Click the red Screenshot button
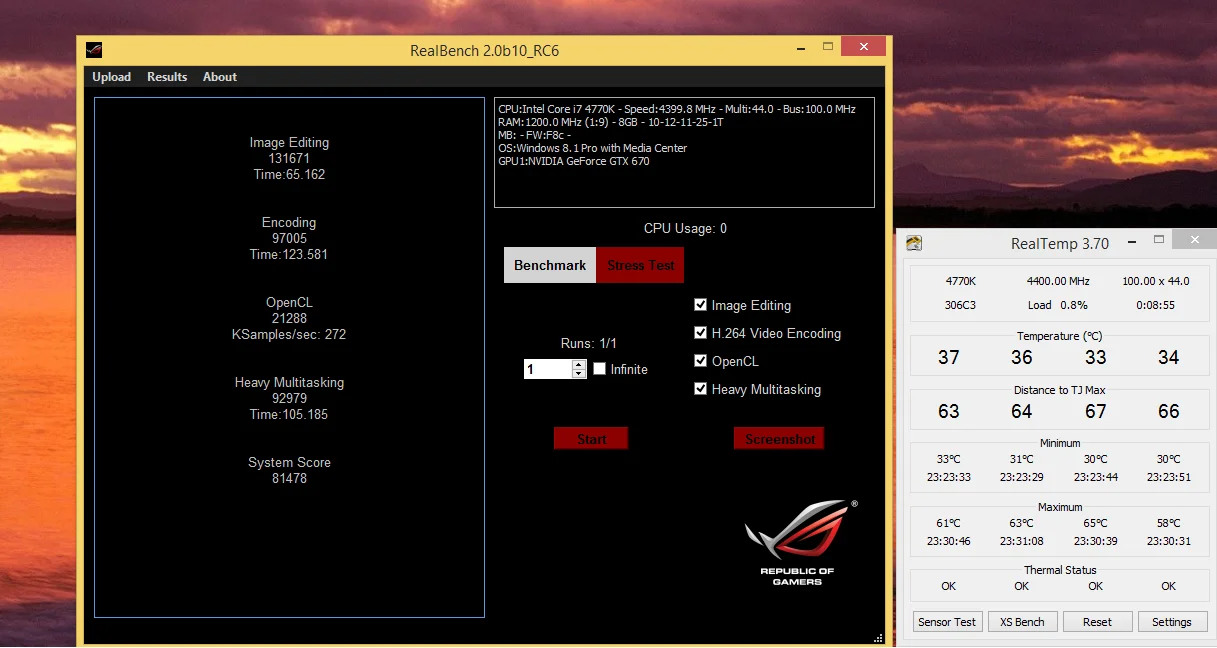The width and height of the screenshot is (1217, 648). 779,438
